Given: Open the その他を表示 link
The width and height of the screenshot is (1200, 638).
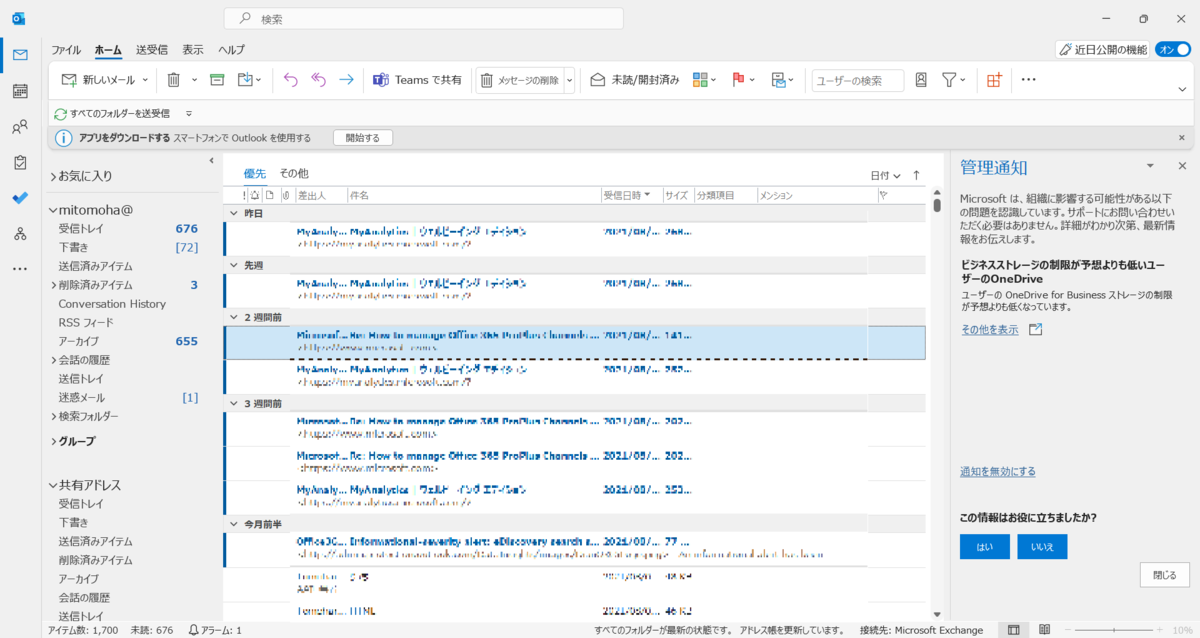Looking at the screenshot, I should 990,329.
